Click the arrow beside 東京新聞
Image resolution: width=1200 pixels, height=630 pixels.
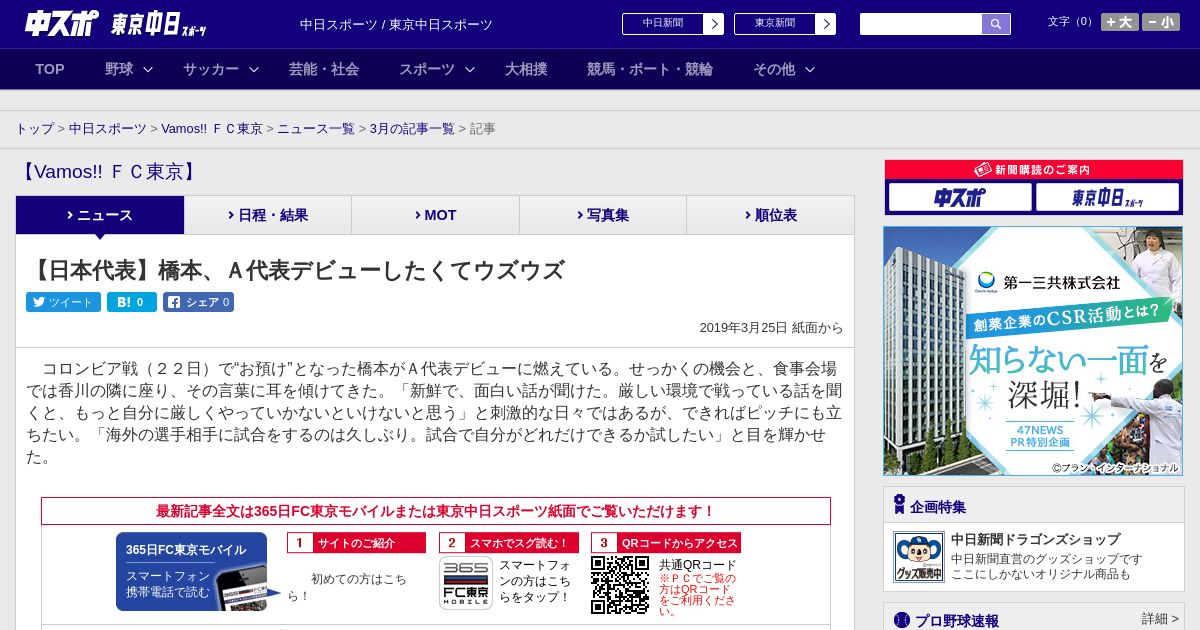click(x=826, y=24)
